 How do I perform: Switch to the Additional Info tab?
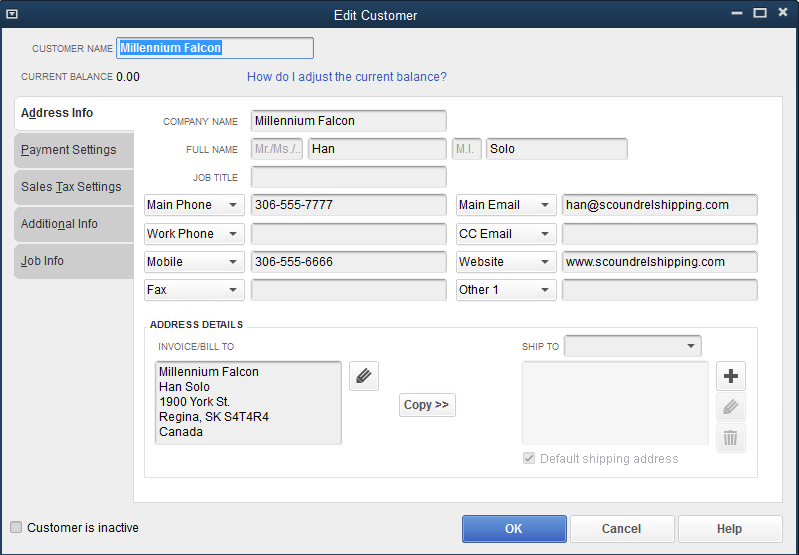(x=74, y=224)
